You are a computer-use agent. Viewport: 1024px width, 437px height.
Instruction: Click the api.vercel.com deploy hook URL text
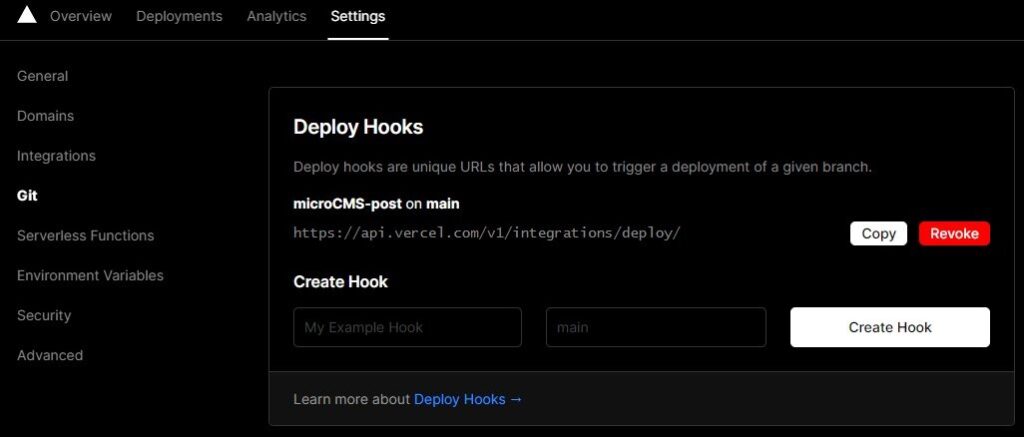click(487, 233)
